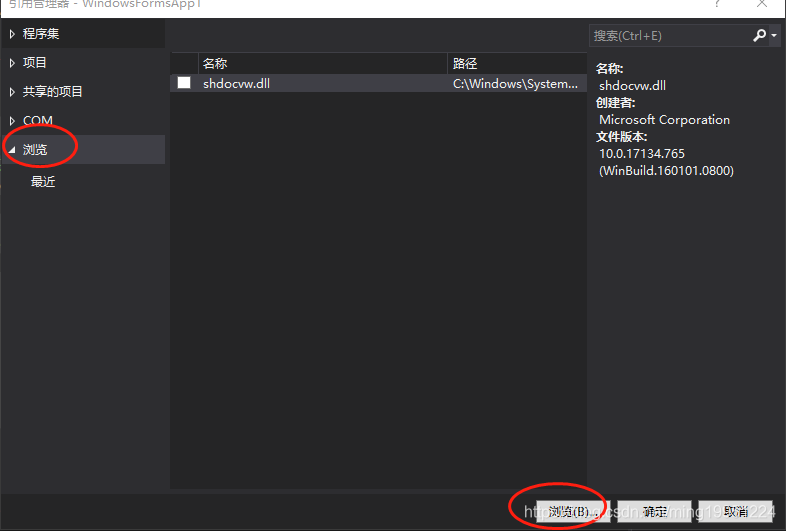Focus the 搜索(Ctrl+E) search box
Screen dimensions: 786x531
[669, 36]
